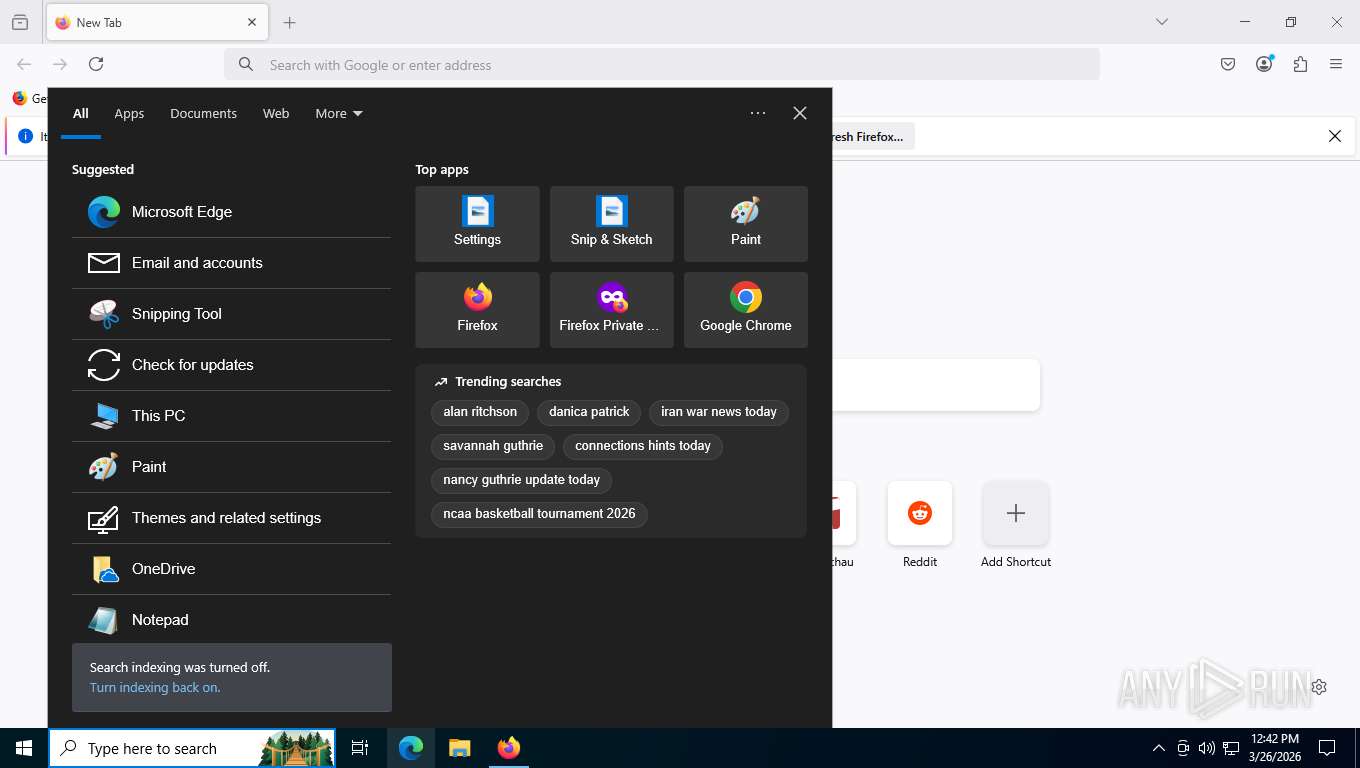Open search panel options ellipsis menu

(x=758, y=113)
